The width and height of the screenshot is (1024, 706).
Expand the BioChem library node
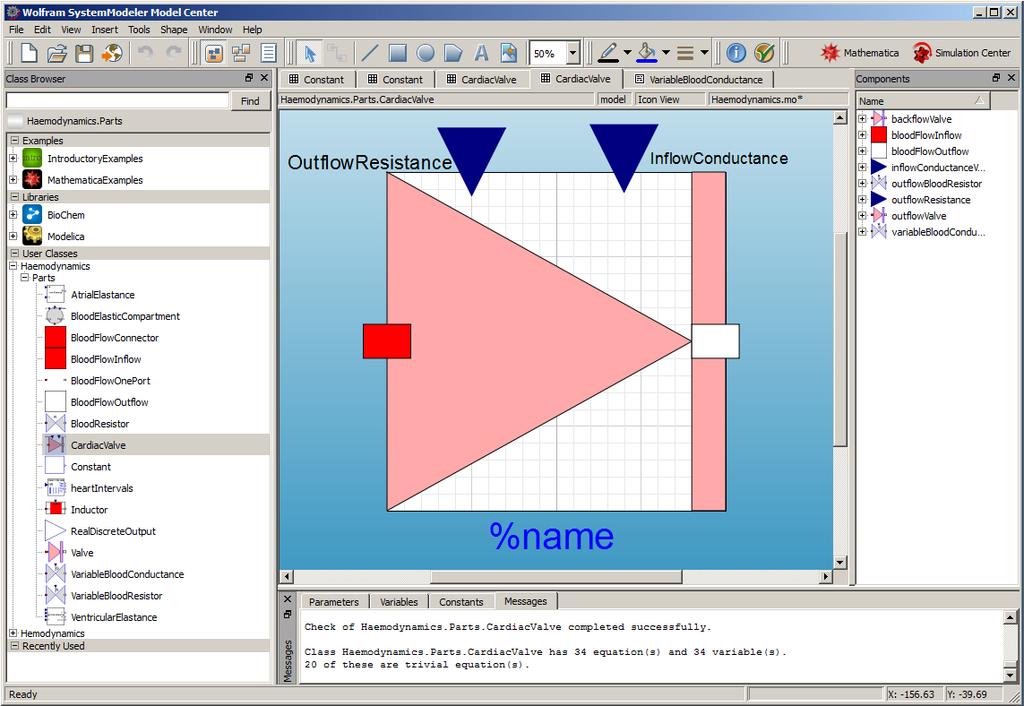coord(13,214)
